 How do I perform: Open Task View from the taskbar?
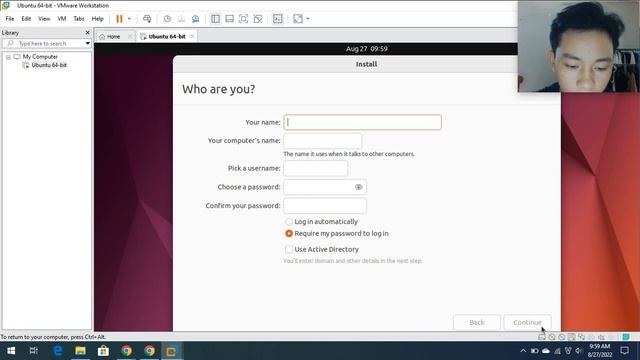point(33,351)
